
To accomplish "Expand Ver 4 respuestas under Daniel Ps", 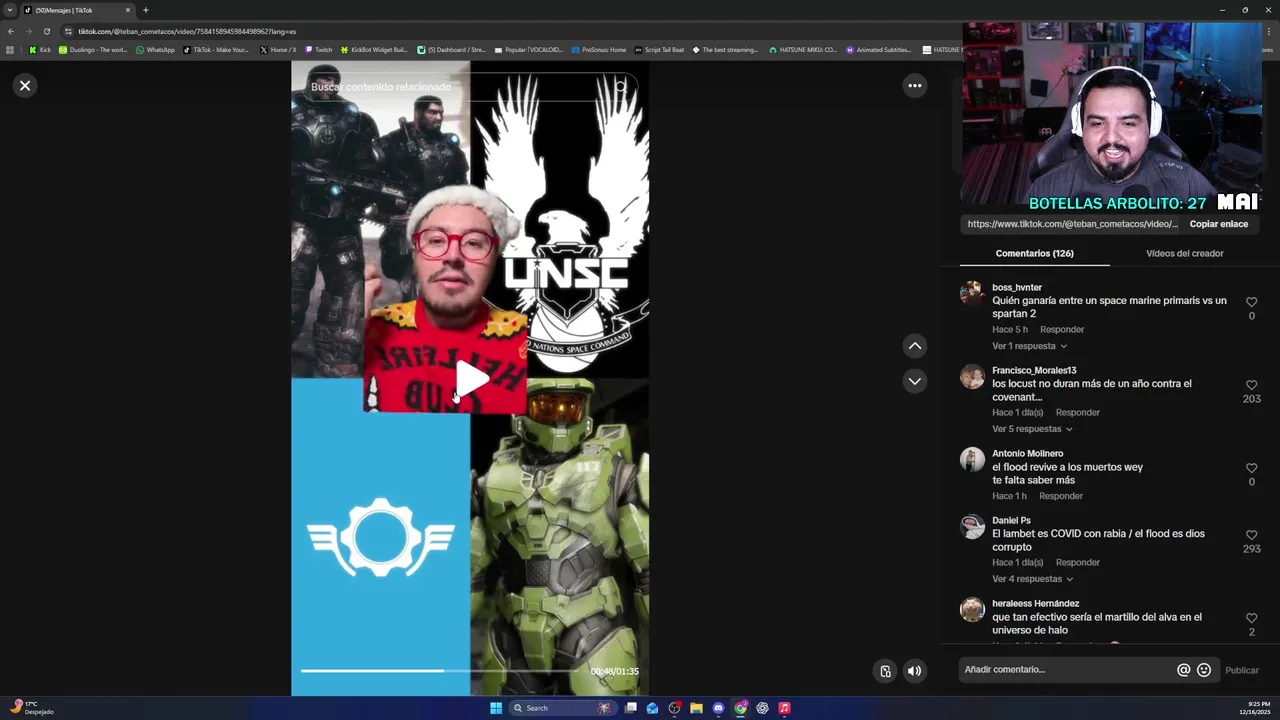I will point(1033,579).
